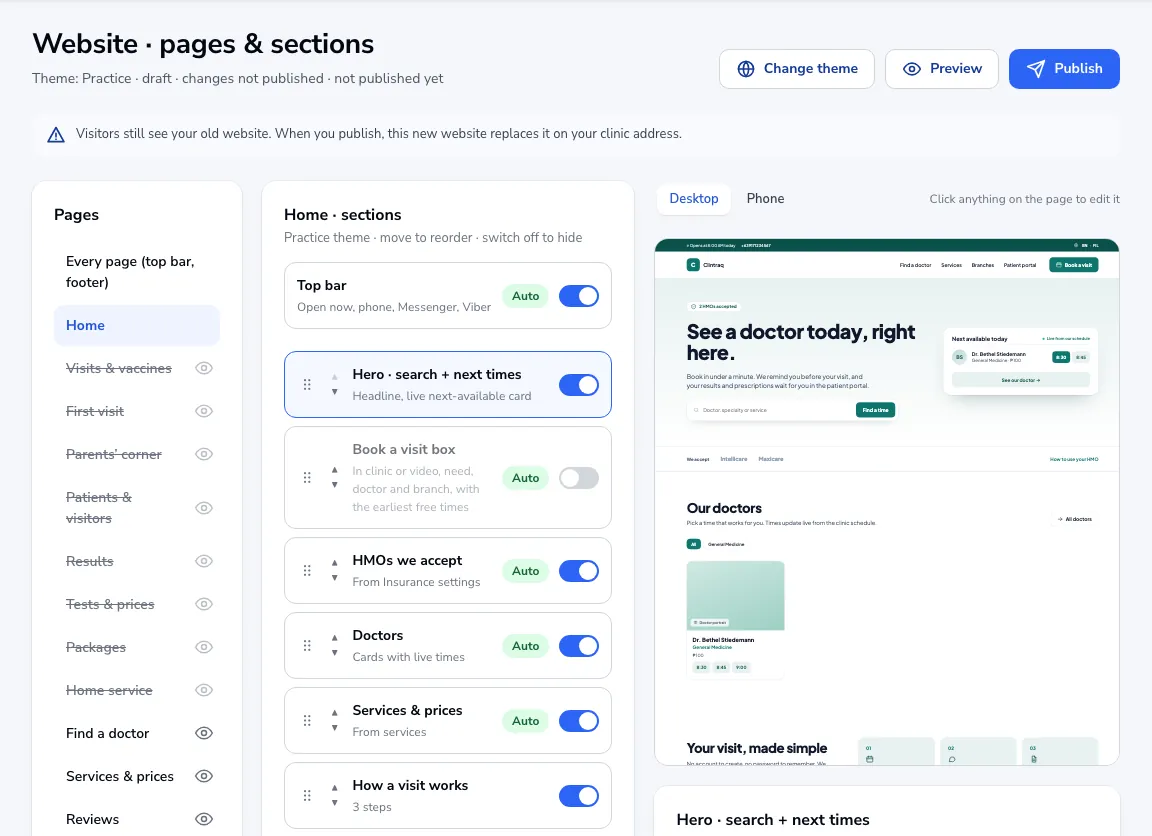Move Doctors section down

[x=335, y=653]
